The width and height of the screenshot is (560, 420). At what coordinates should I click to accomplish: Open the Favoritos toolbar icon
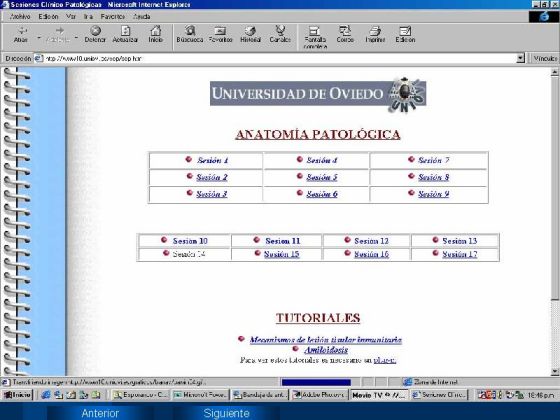tap(220, 31)
